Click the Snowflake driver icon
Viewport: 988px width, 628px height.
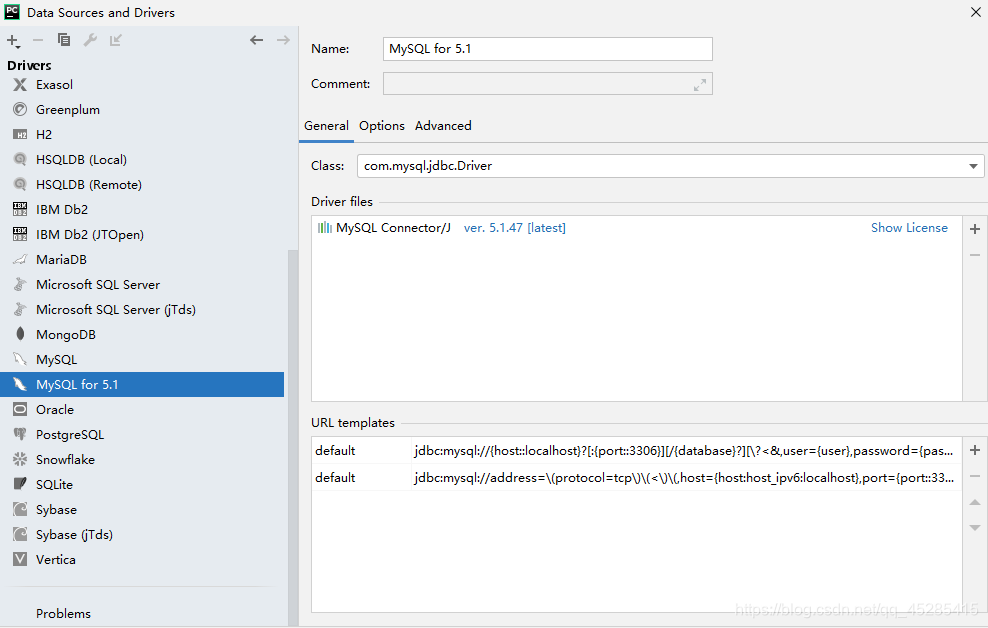[x=20, y=459]
